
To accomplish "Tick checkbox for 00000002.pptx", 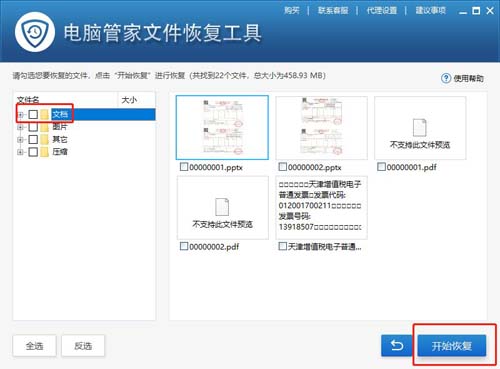I will (x=282, y=167).
